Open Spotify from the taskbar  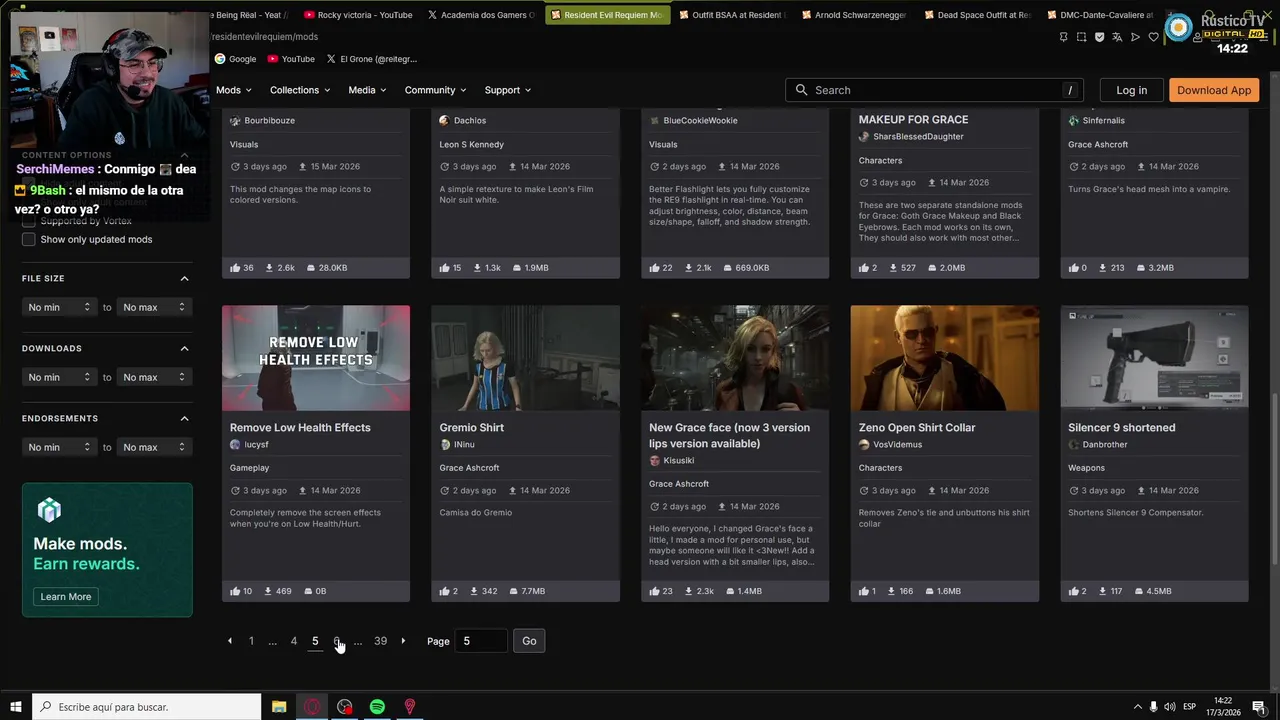click(377, 707)
